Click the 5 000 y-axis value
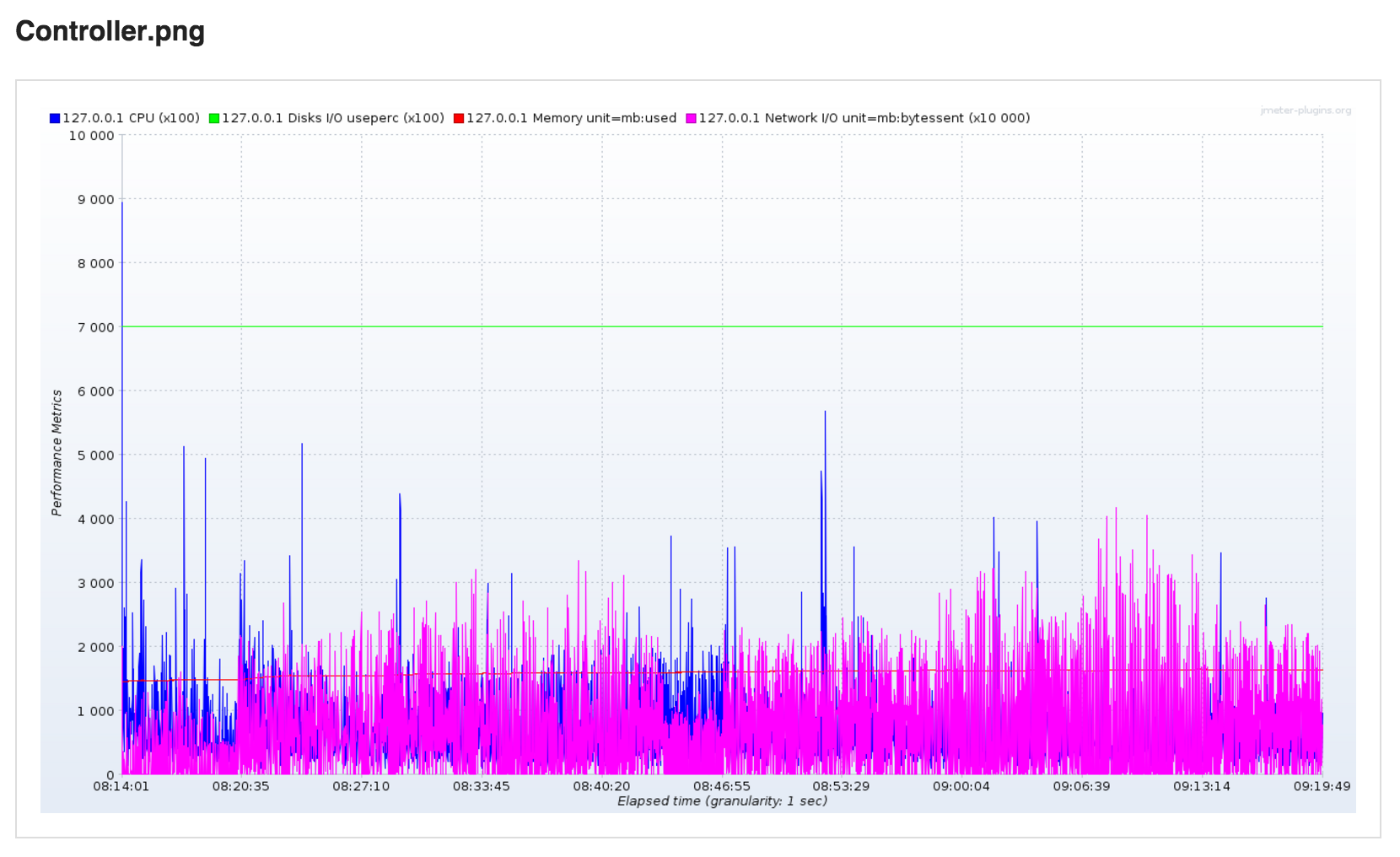Screen dimensions: 1400x857 click(95, 455)
